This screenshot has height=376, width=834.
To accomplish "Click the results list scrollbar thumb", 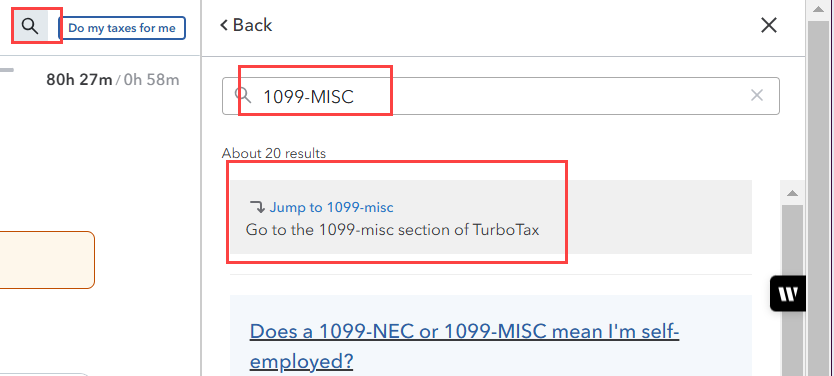I will [792, 290].
